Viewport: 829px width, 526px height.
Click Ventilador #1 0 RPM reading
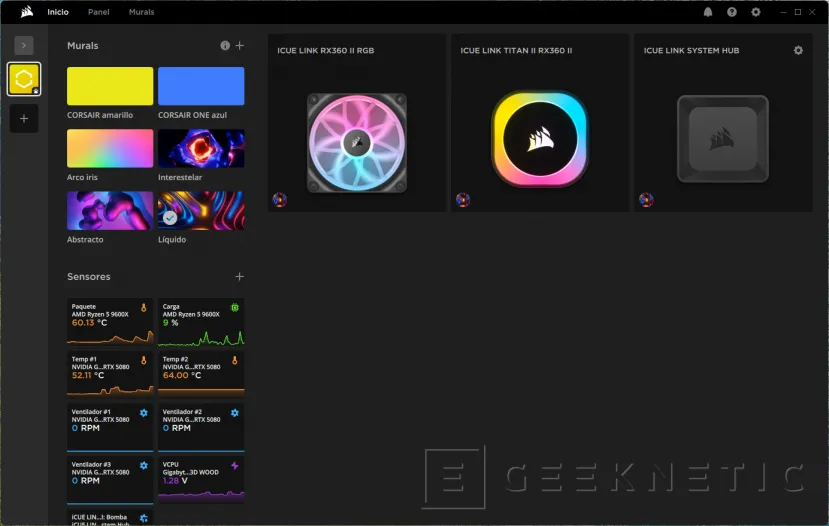click(86, 428)
